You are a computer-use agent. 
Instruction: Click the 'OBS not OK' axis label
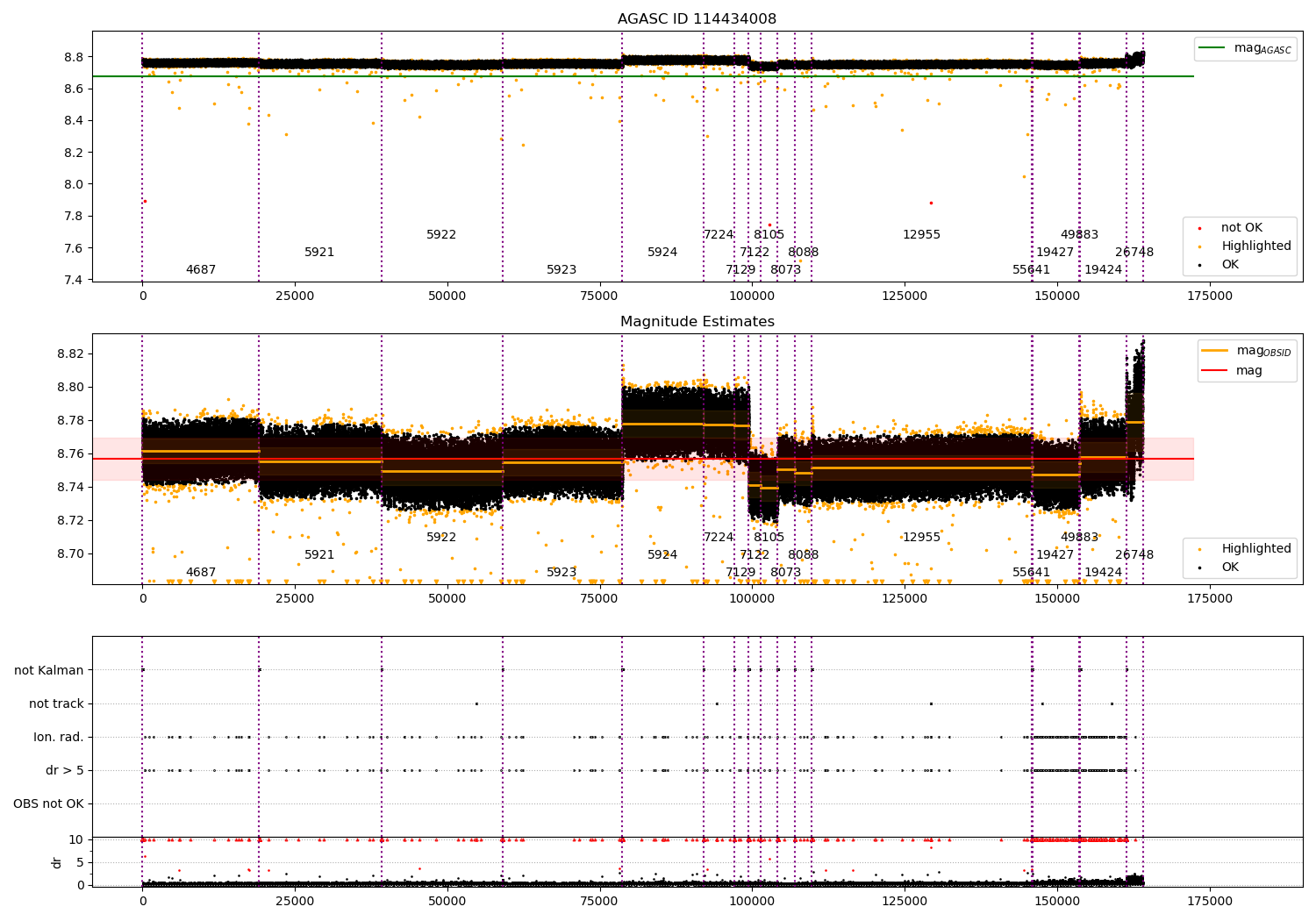48,804
